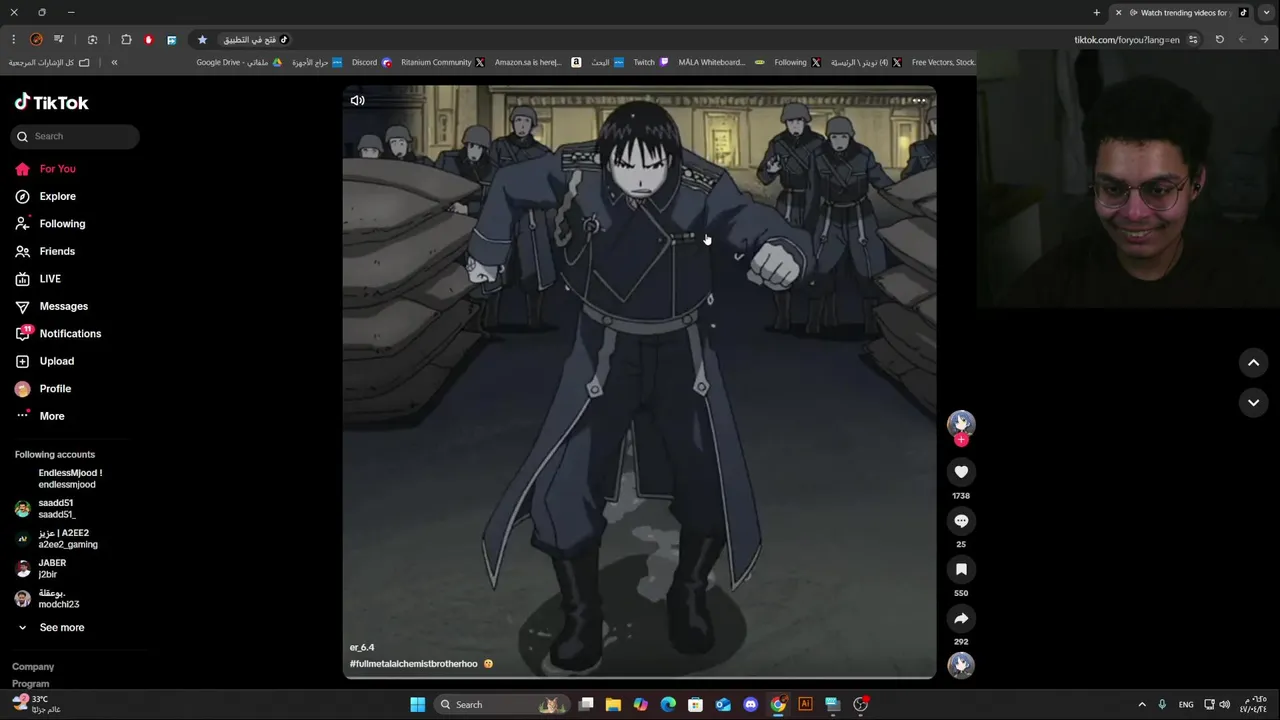
Task: Open File Explorer from the taskbar
Action: [x=613, y=704]
